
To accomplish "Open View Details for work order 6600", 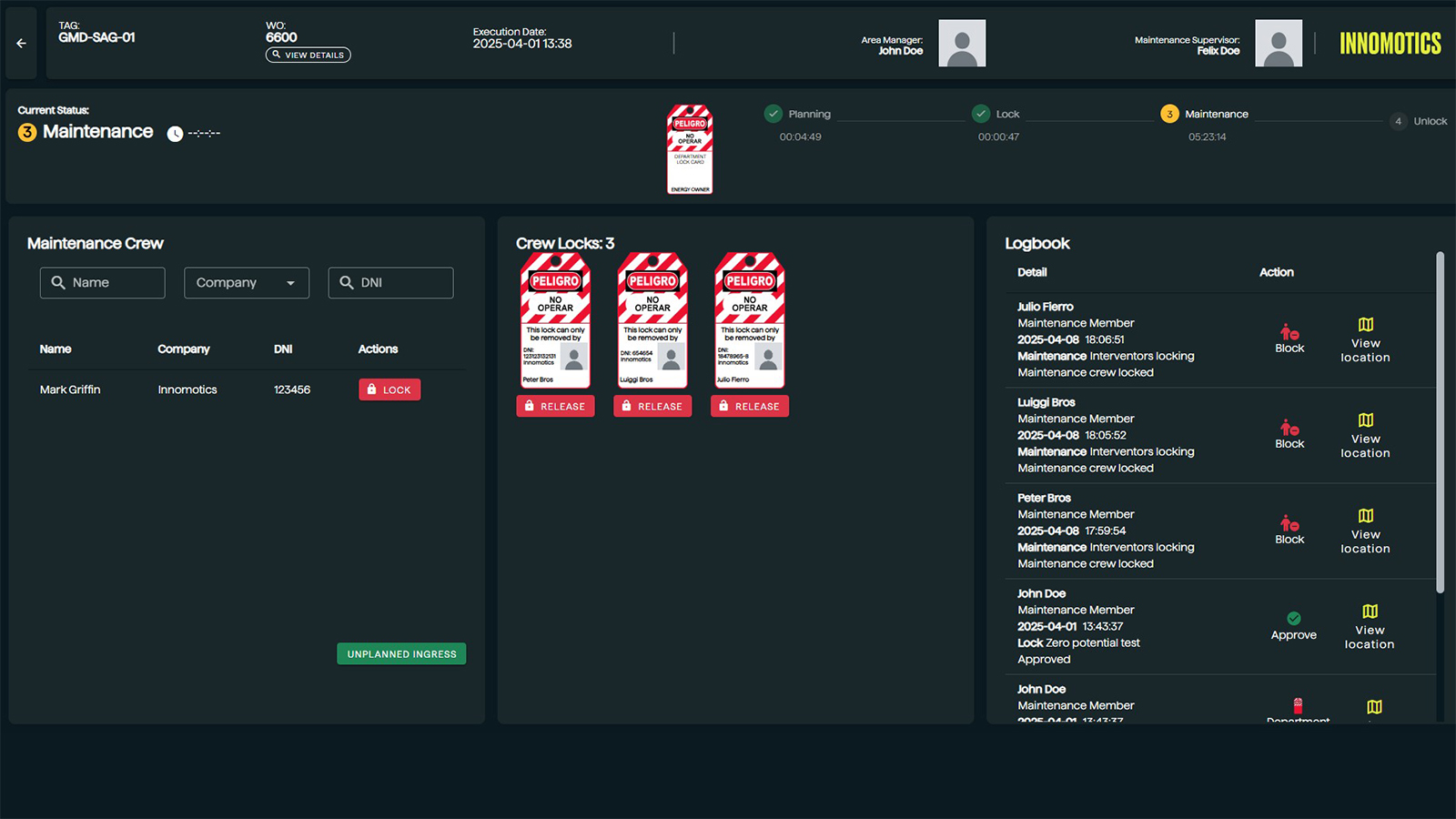I will tap(308, 56).
